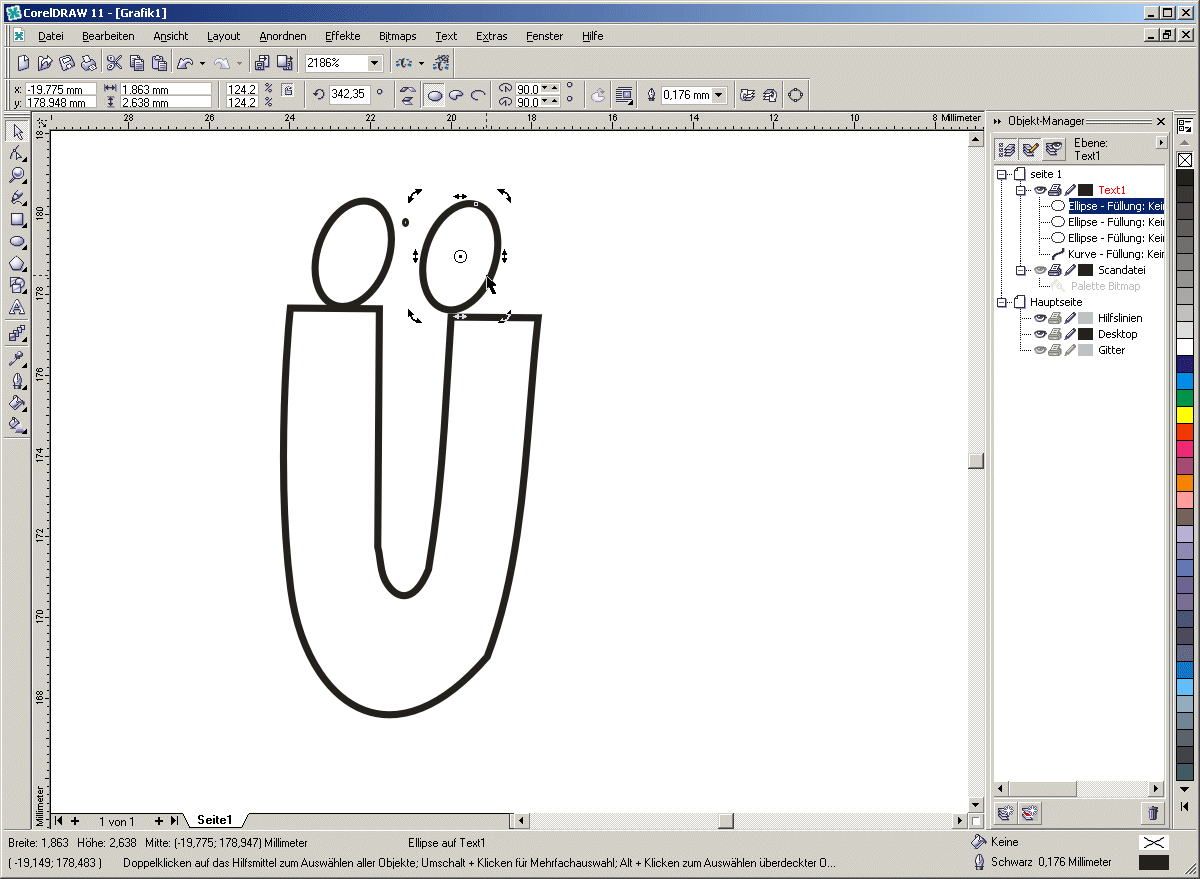1200x879 pixels.
Task: Select the Basic Shapes tool
Action: point(17,286)
